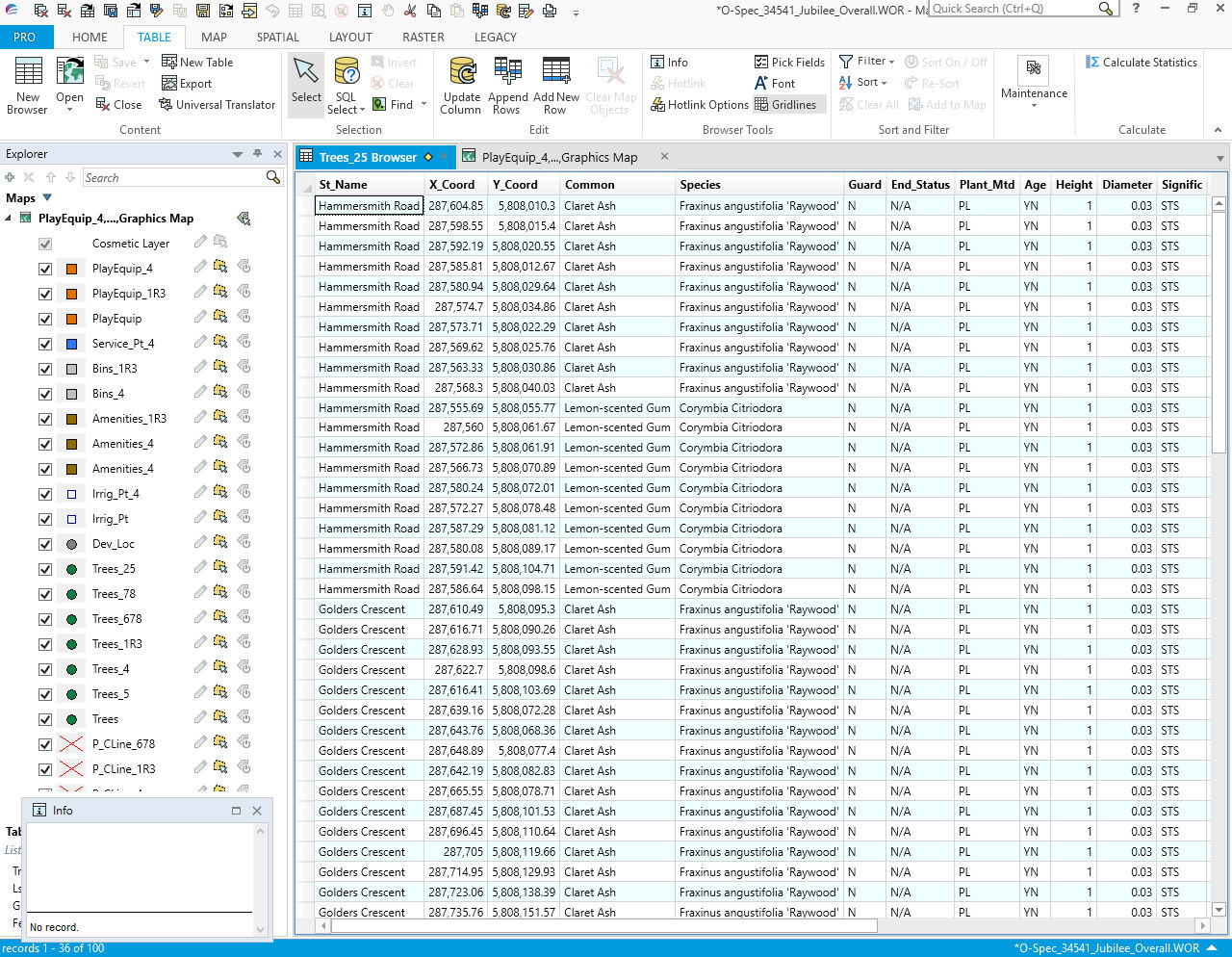Click search magnifier in Explorer panel

273,177
